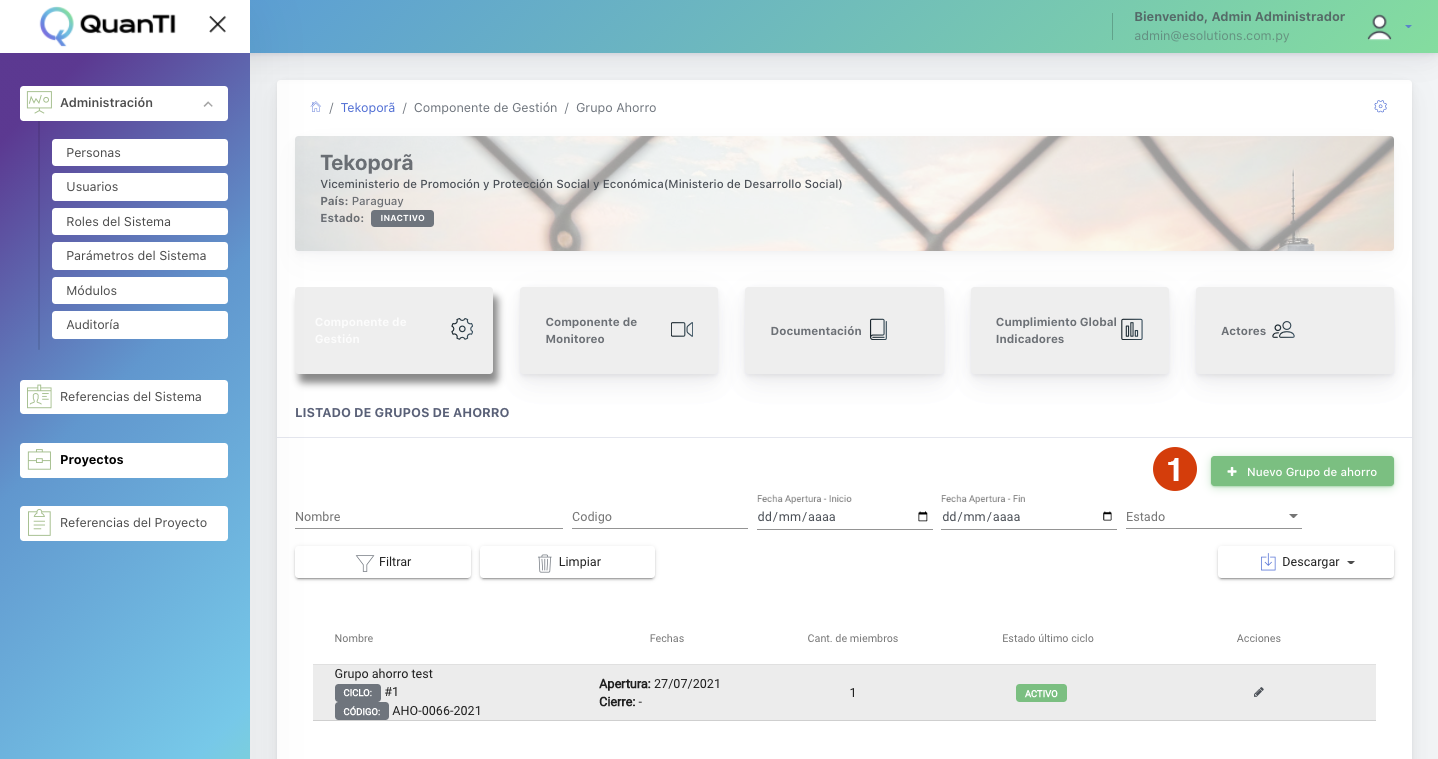
Task: Open the Componente de Monitoreo card
Action: point(618,331)
